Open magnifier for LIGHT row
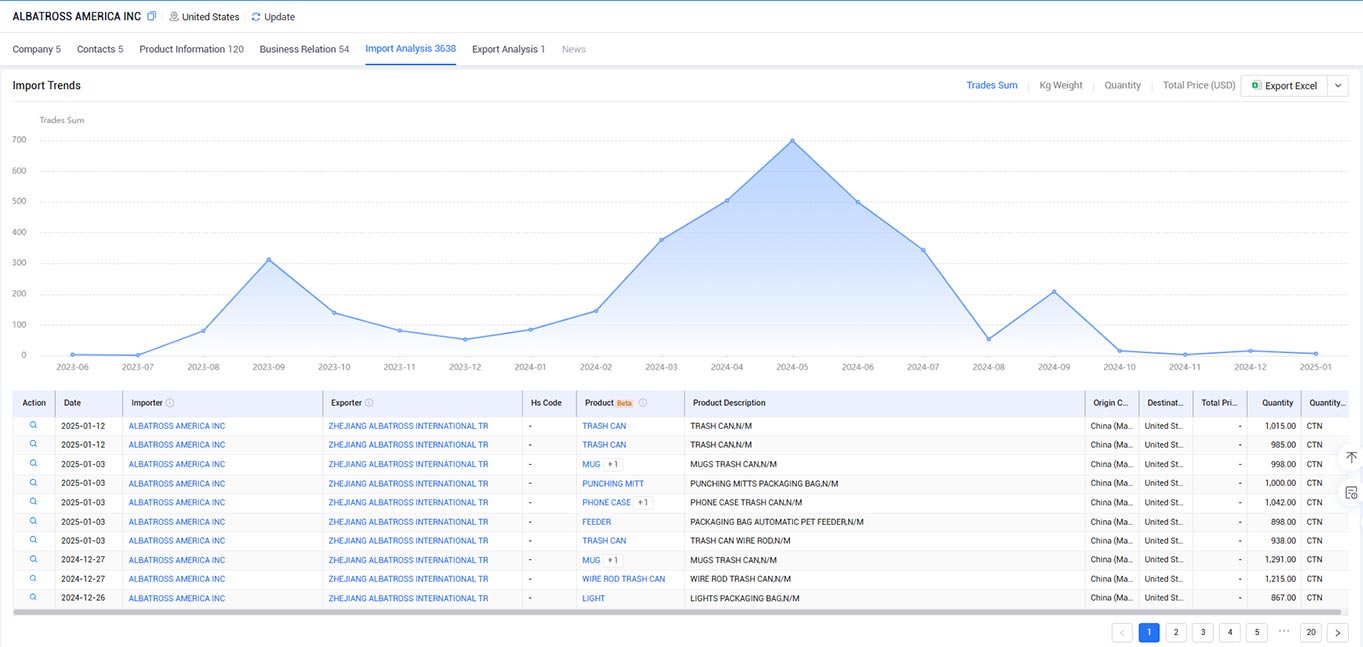Image resolution: width=1363 pixels, height=647 pixels. (x=33, y=597)
